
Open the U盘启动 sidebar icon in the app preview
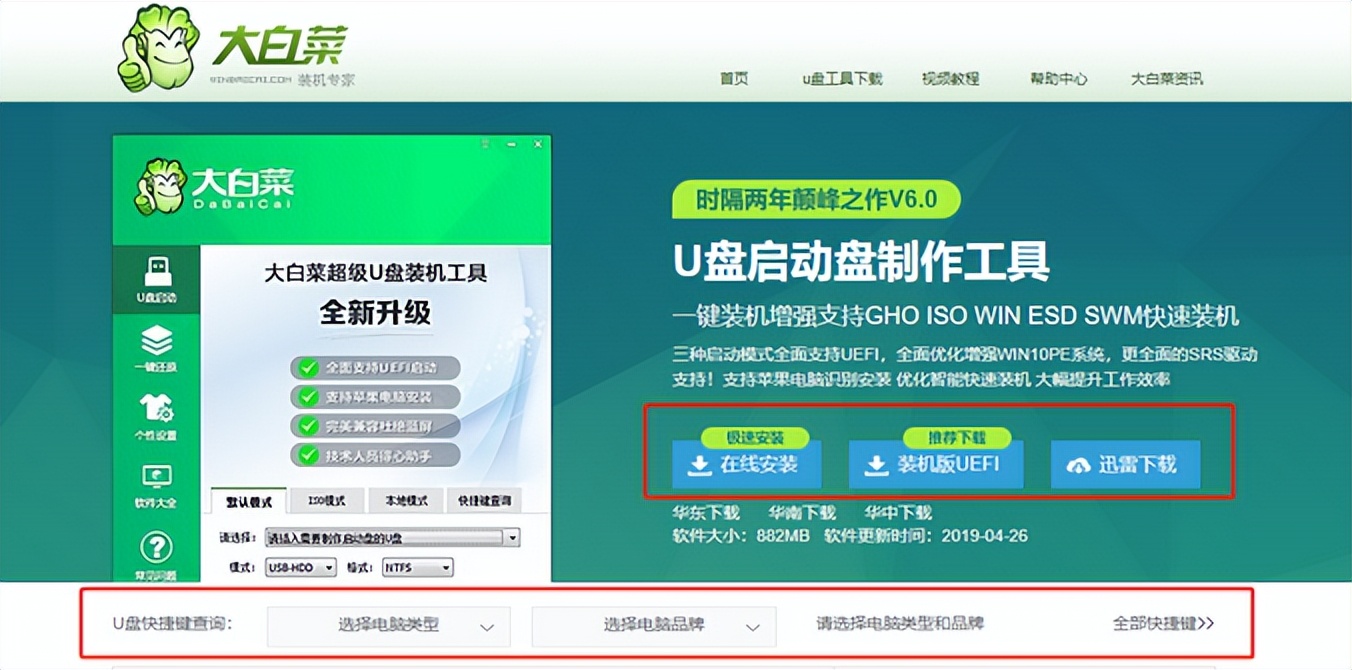coord(157,281)
